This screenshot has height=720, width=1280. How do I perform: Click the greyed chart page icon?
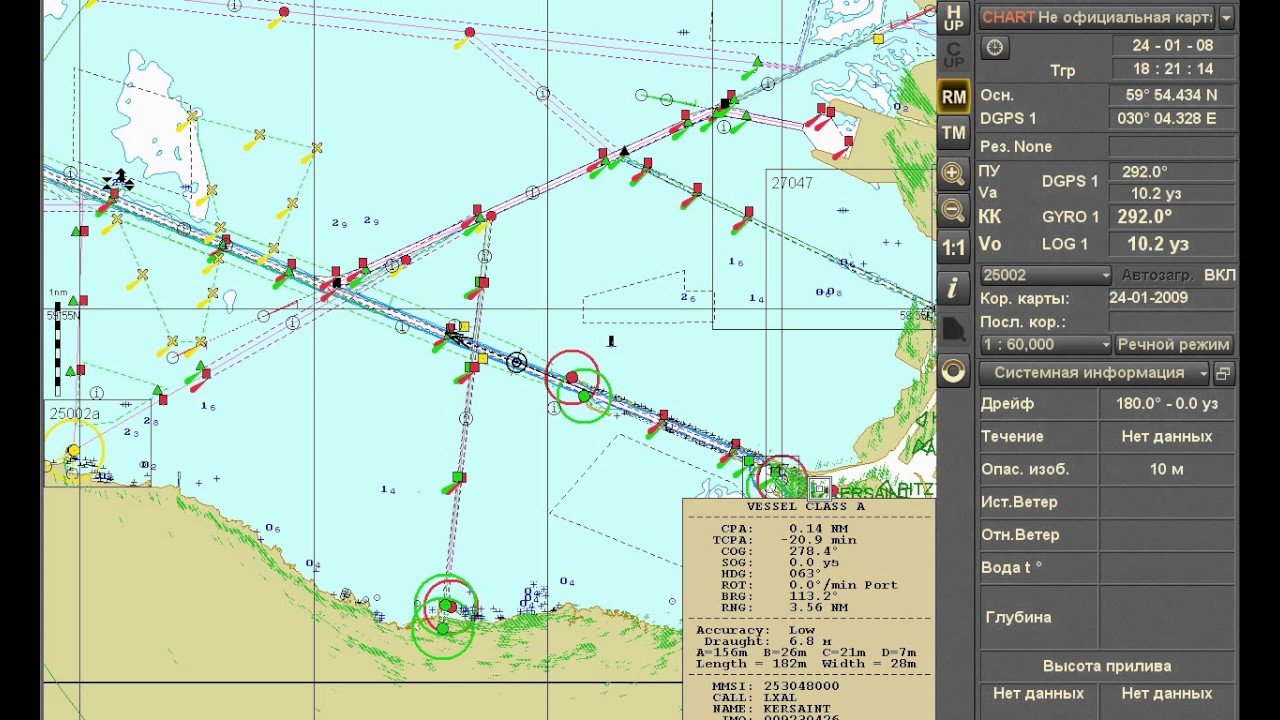click(x=954, y=330)
